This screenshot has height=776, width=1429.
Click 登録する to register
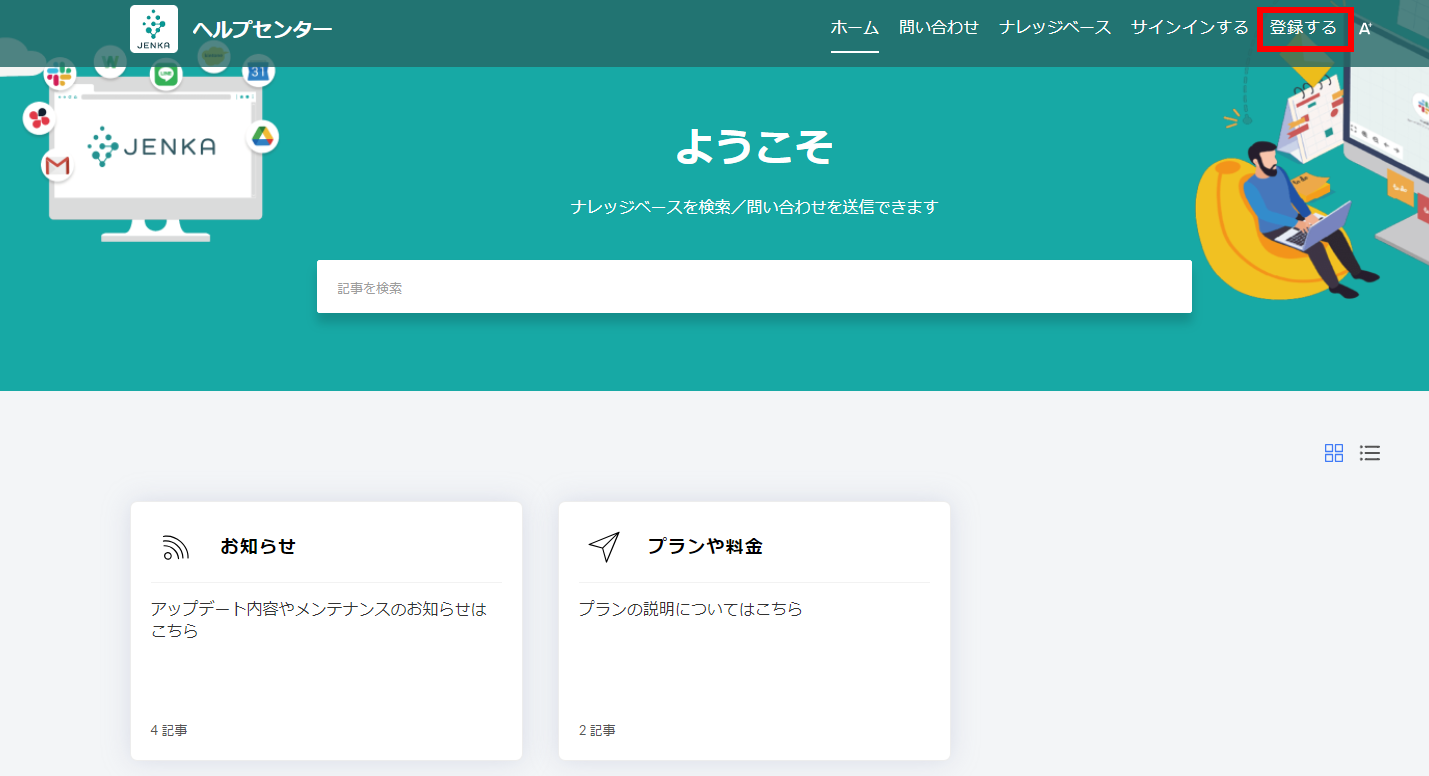[x=1303, y=28]
